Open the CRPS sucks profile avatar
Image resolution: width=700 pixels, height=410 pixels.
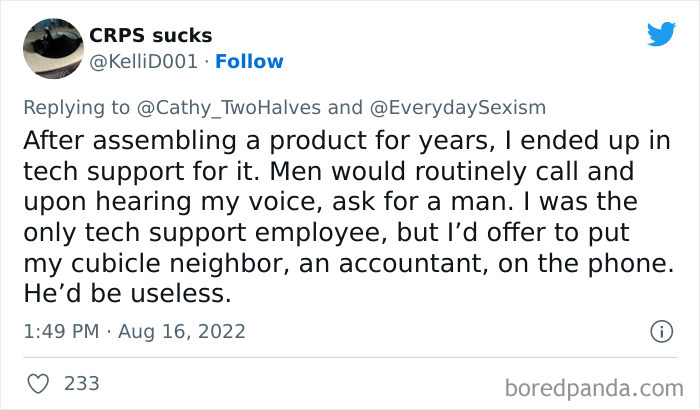51,48
